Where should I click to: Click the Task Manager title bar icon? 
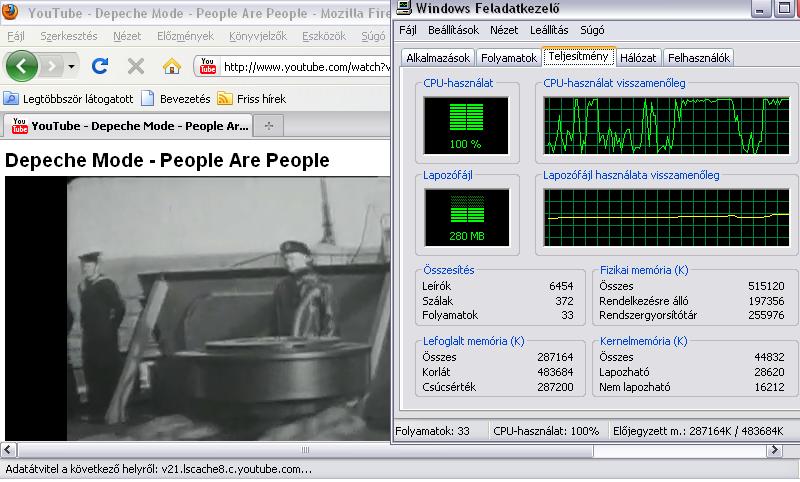tap(404, 7)
